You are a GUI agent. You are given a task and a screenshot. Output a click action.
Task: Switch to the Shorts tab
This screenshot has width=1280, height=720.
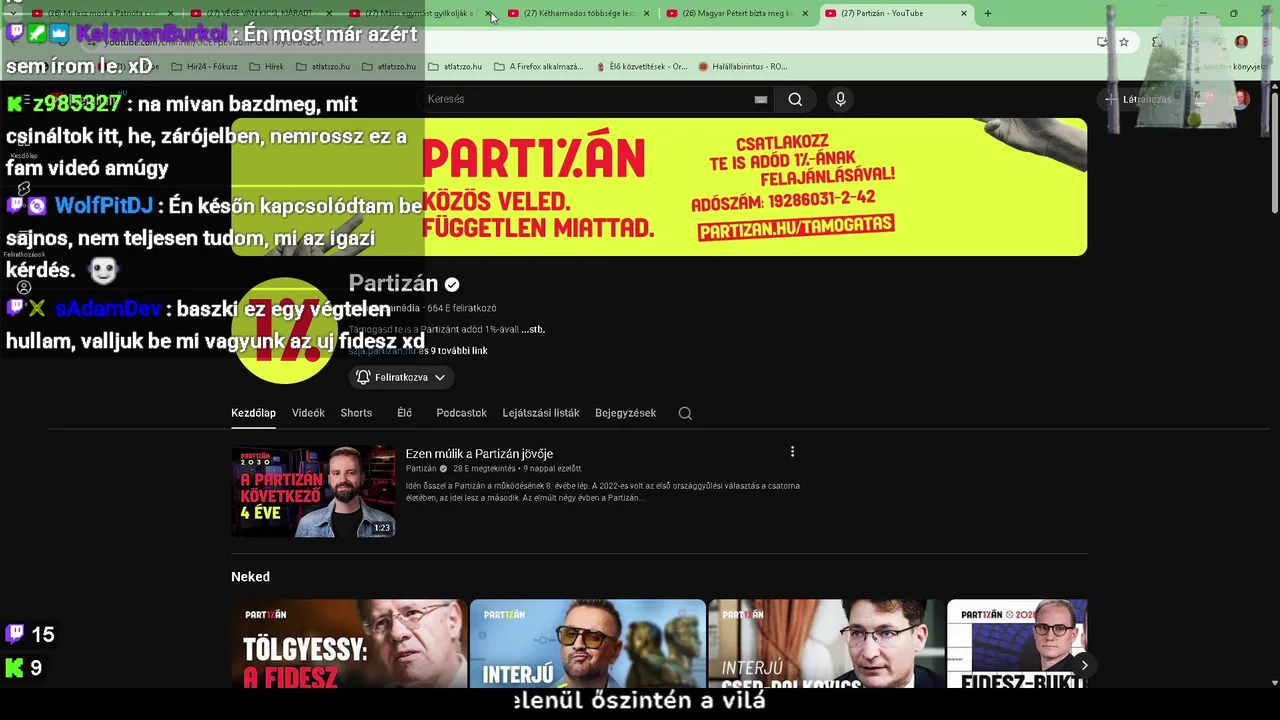[x=356, y=413]
